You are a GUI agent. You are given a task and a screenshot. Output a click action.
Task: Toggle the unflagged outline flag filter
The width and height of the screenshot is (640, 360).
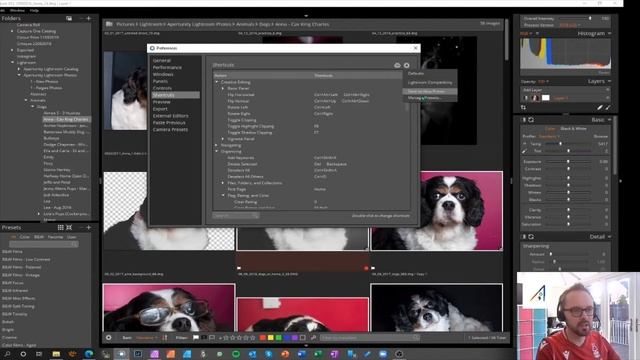click(212, 338)
